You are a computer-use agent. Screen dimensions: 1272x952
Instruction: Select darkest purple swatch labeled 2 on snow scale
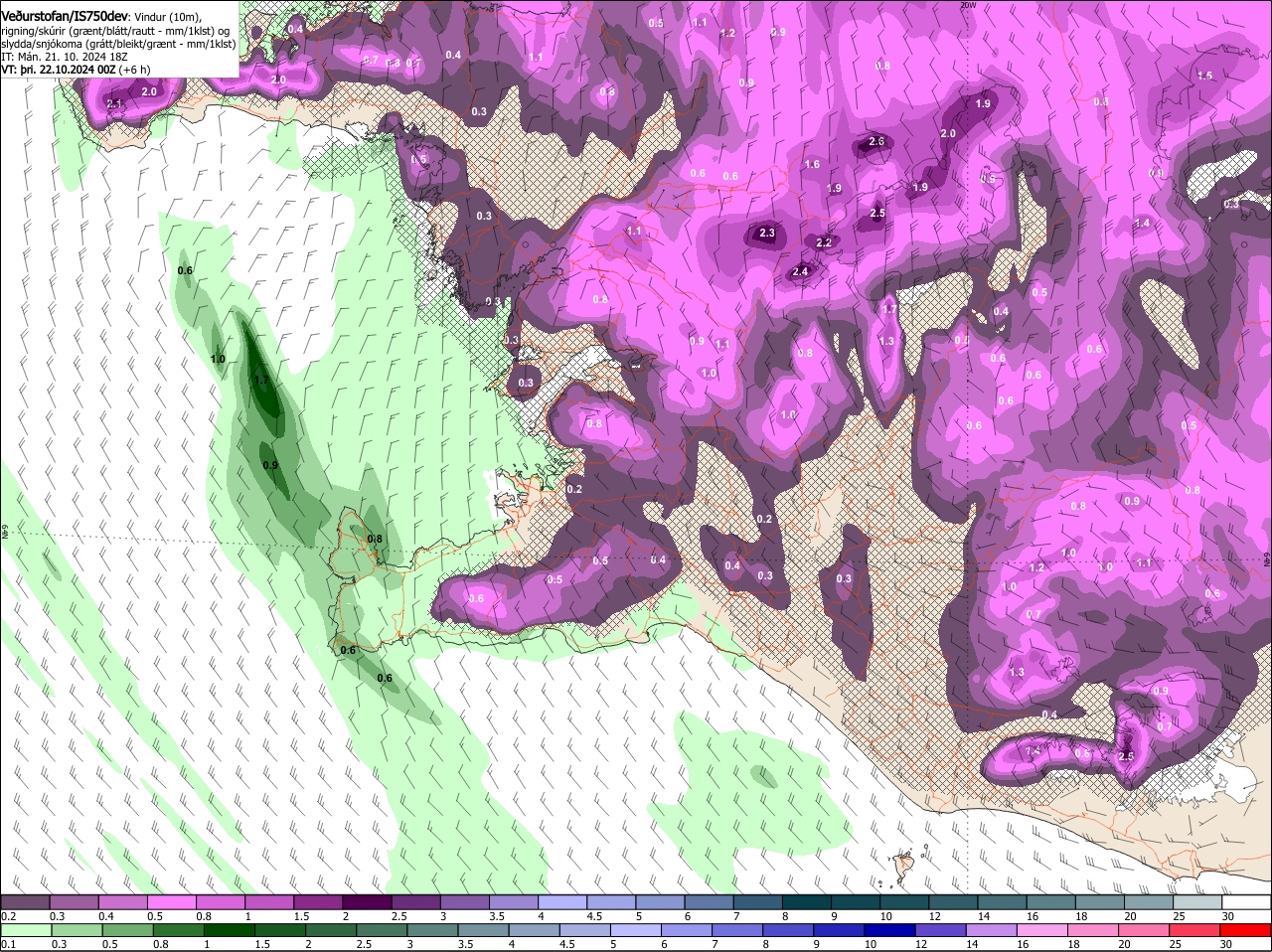click(367, 901)
